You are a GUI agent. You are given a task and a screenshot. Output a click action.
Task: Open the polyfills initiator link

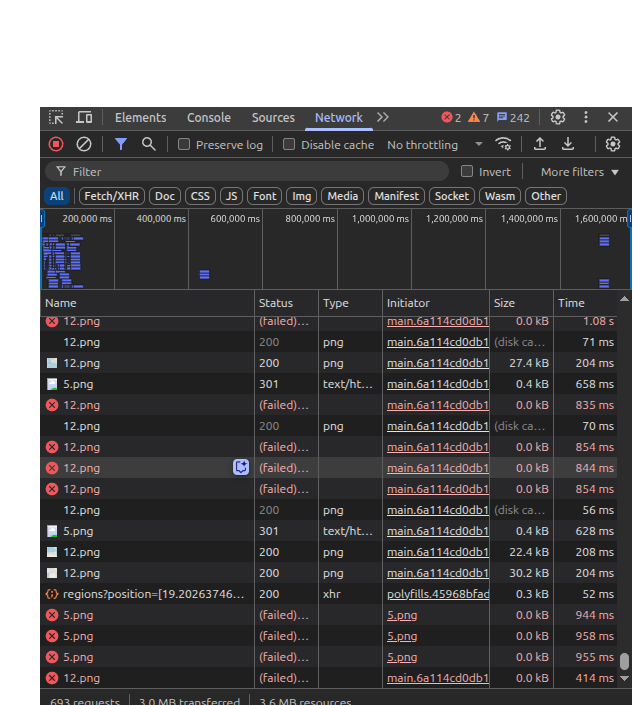coord(437,594)
